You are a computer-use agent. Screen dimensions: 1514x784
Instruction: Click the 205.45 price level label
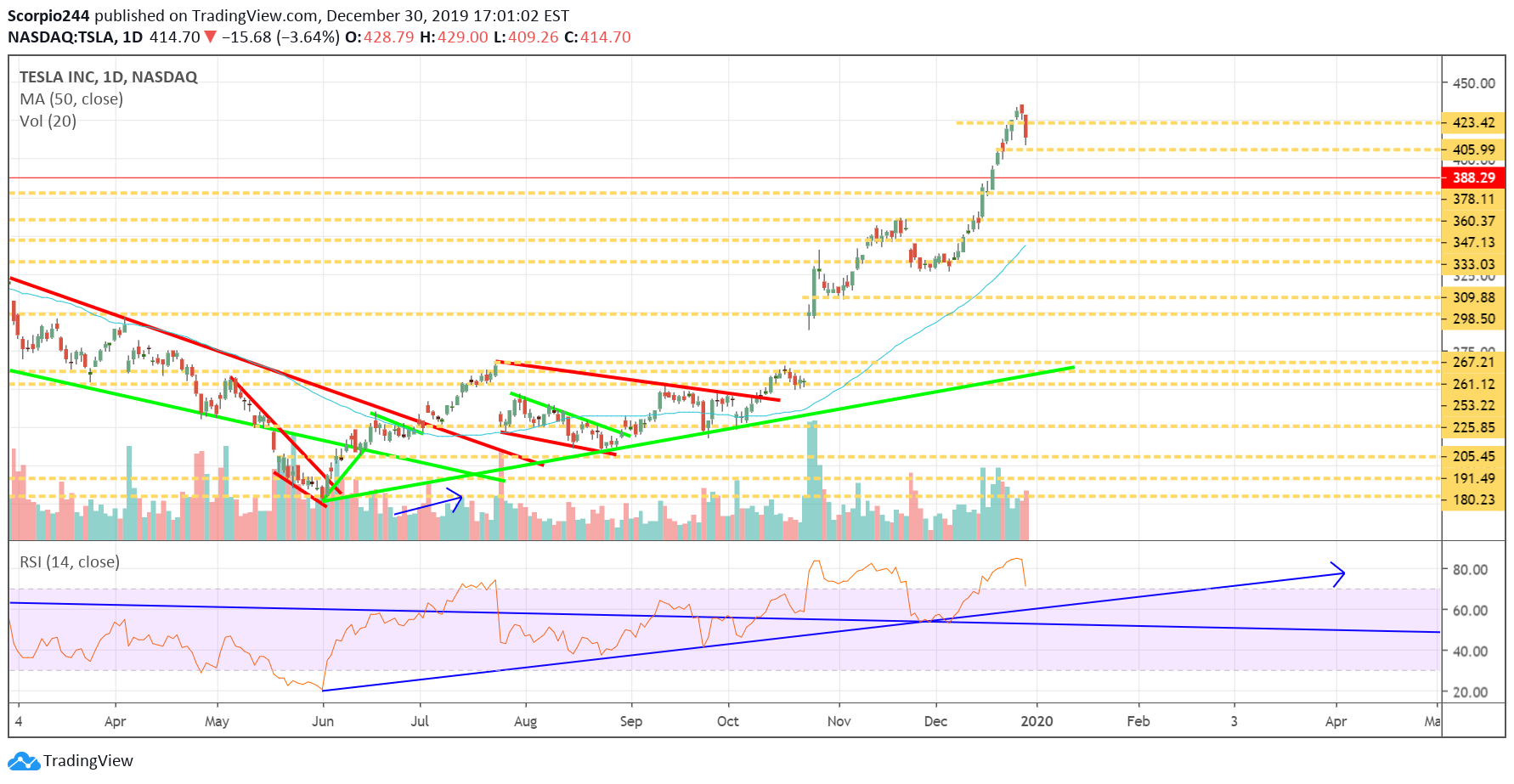1473,457
